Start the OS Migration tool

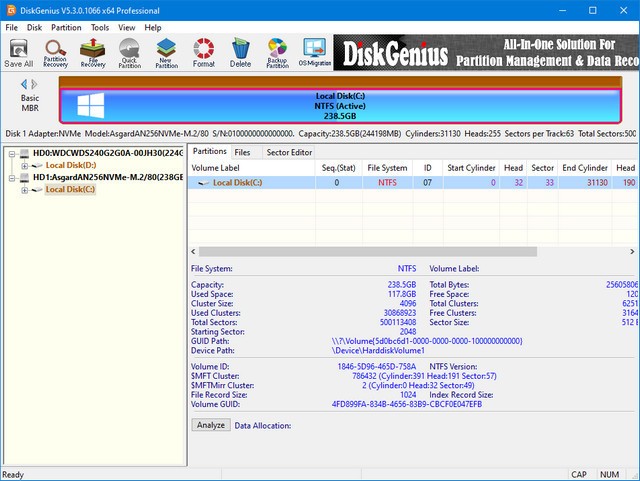[314, 51]
